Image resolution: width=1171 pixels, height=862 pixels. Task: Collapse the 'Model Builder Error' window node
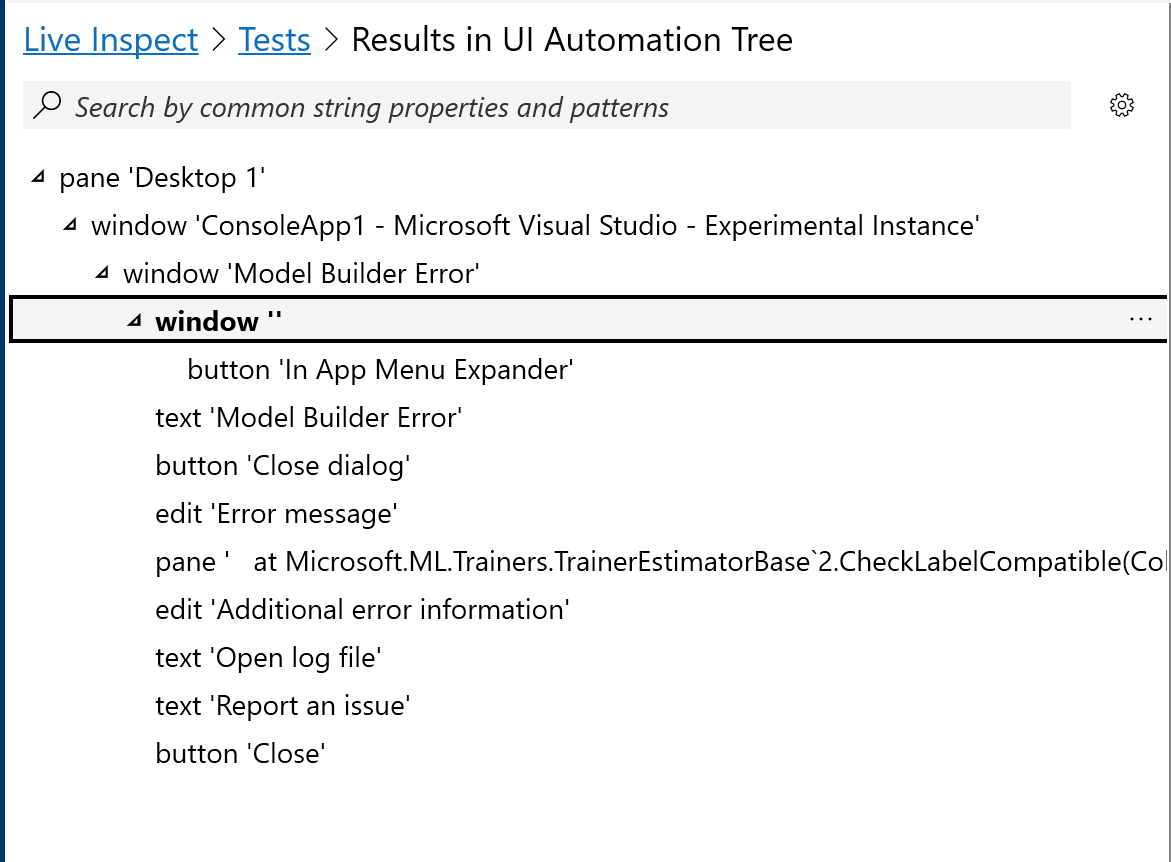[x=101, y=273]
